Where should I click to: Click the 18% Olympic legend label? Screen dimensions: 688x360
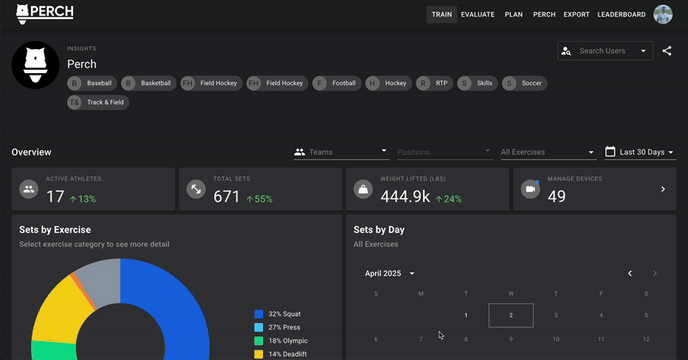point(288,341)
